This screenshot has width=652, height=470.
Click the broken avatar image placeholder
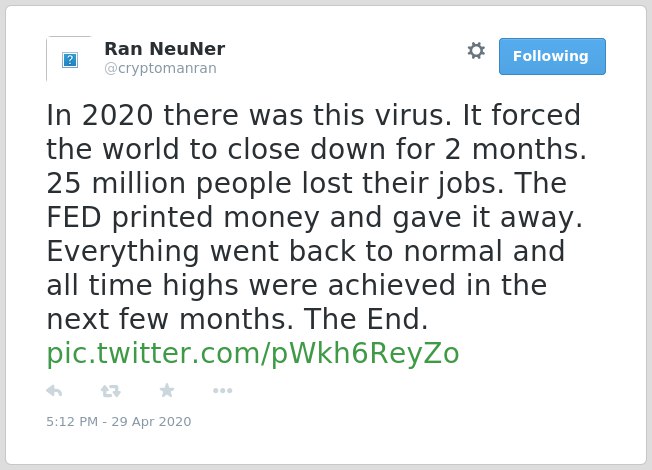point(70,59)
